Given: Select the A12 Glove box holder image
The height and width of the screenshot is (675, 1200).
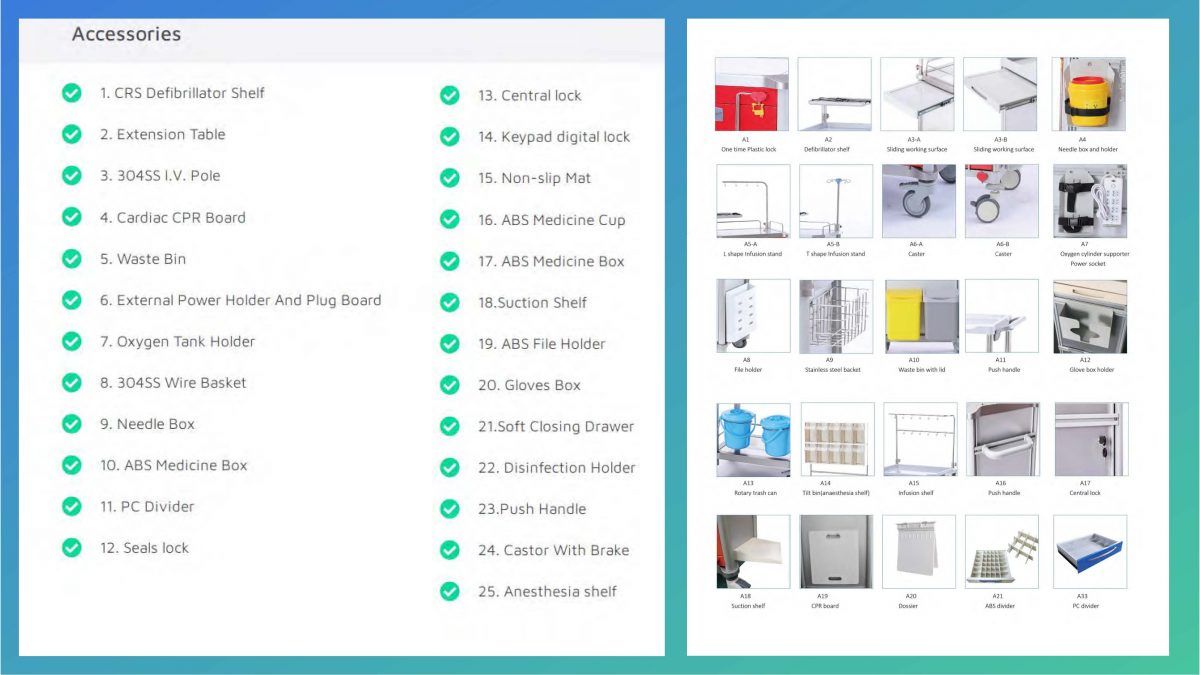Looking at the screenshot, I should pos(1088,315).
